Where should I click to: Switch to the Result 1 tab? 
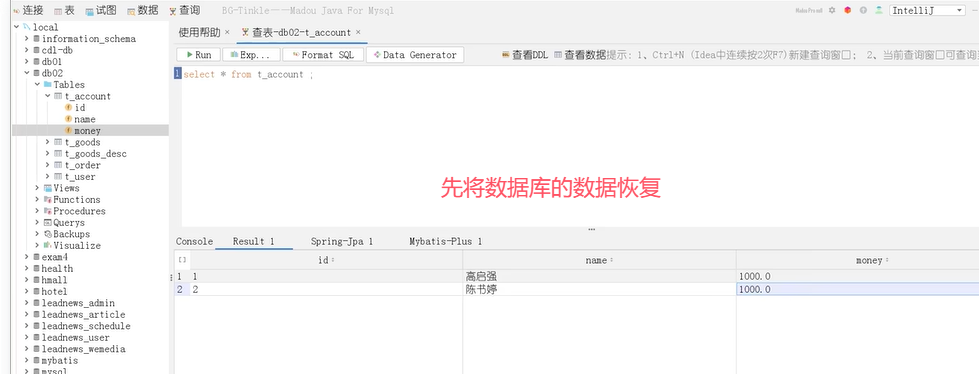pos(253,242)
